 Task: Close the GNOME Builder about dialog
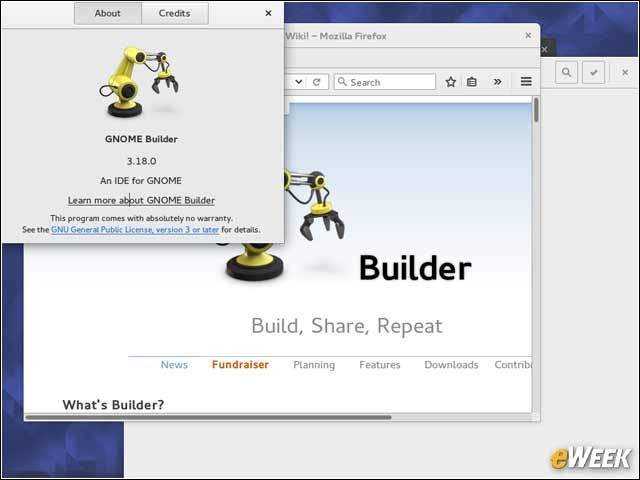click(x=268, y=13)
